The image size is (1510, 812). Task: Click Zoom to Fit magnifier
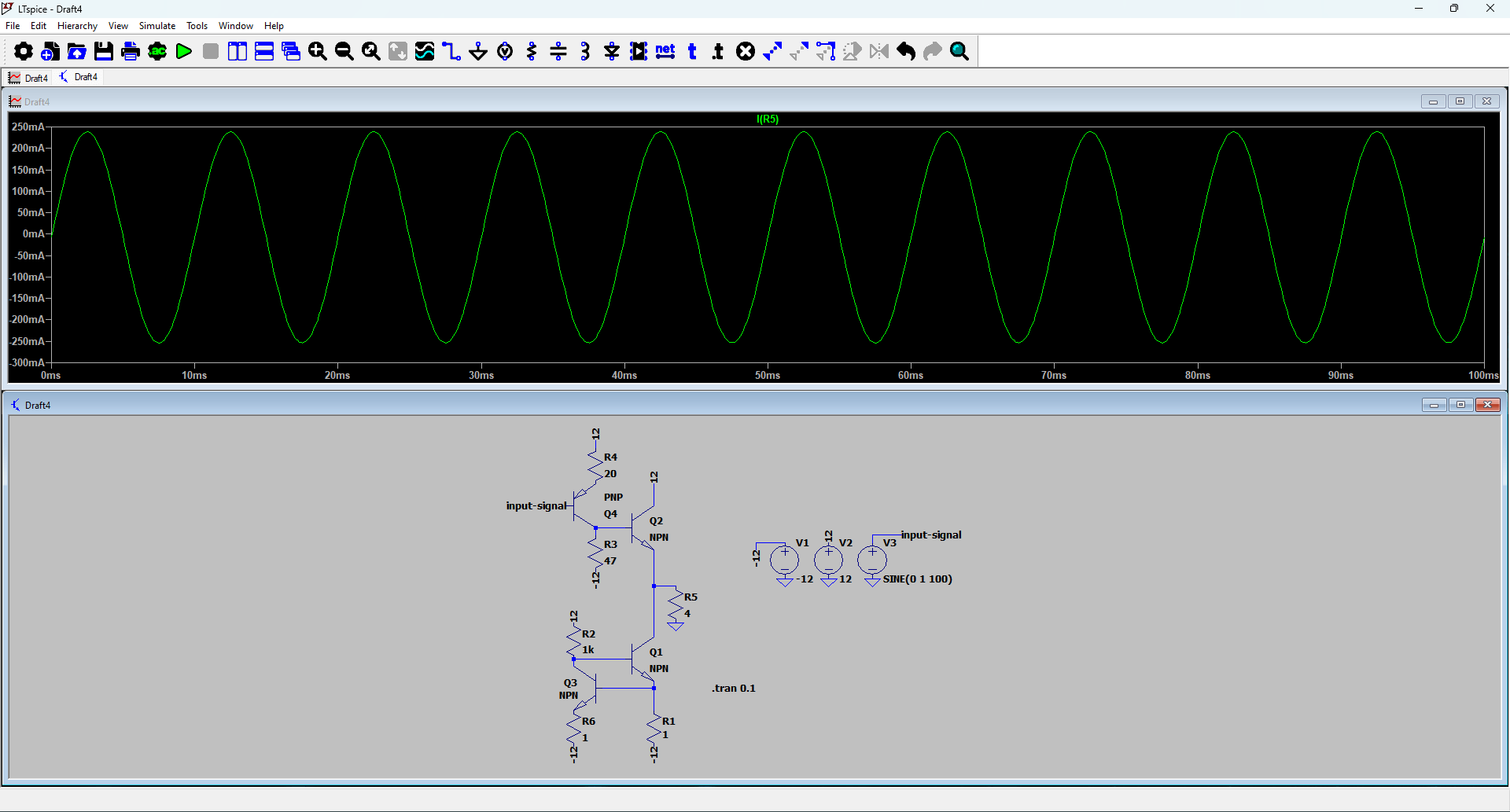(x=371, y=52)
